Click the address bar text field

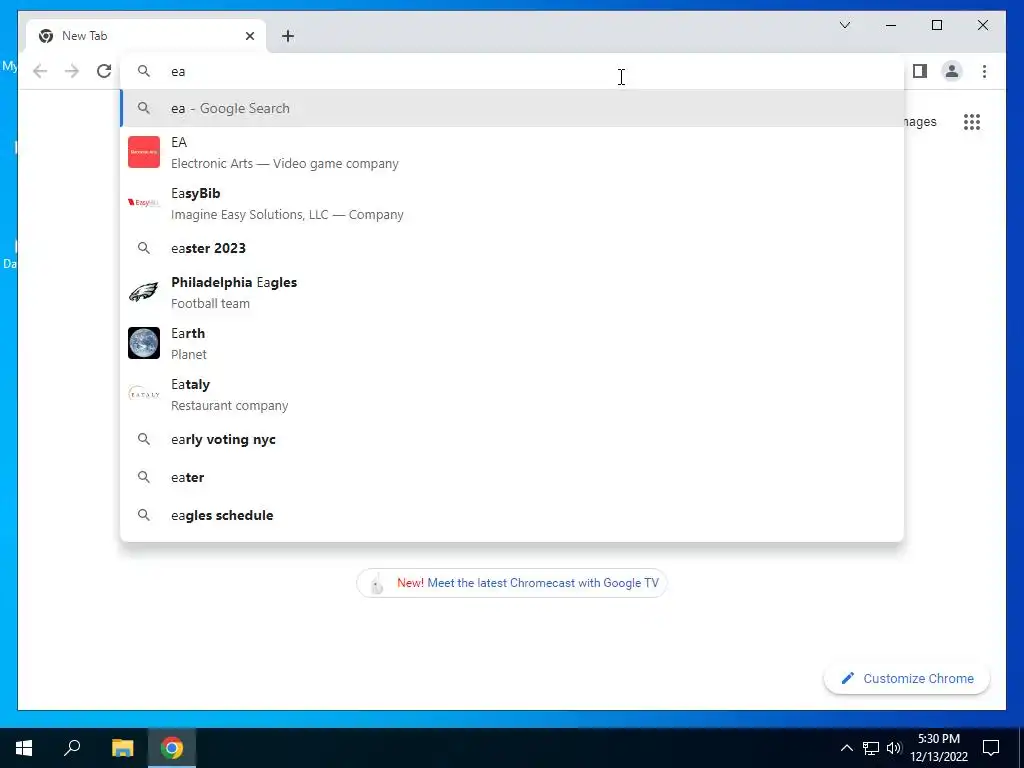tap(512, 71)
